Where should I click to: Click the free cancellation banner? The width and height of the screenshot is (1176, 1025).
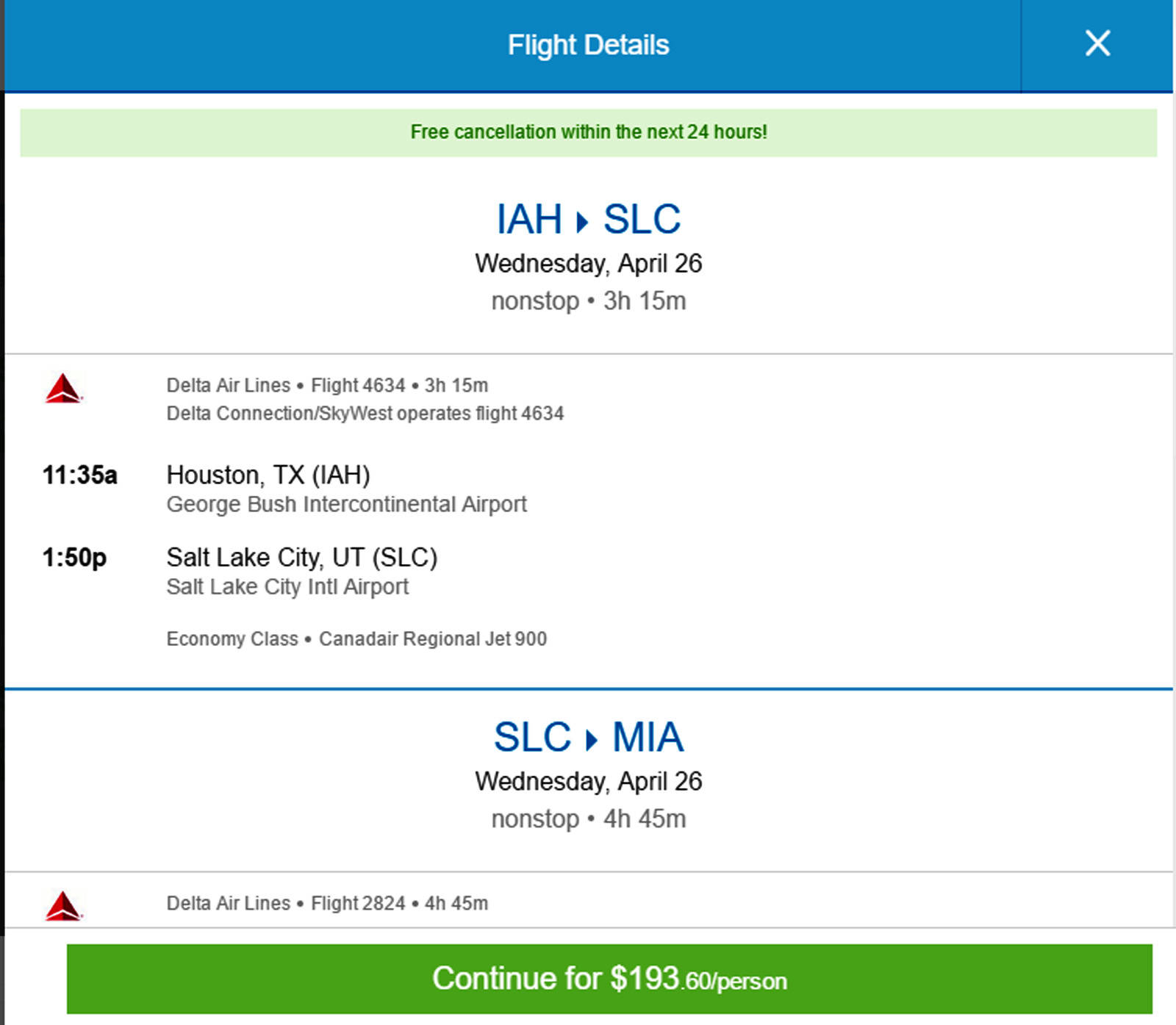pyautogui.click(x=588, y=132)
